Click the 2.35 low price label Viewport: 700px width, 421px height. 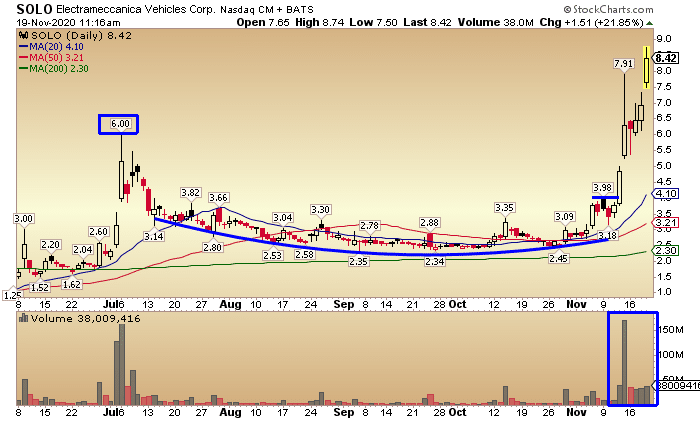(358, 261)
